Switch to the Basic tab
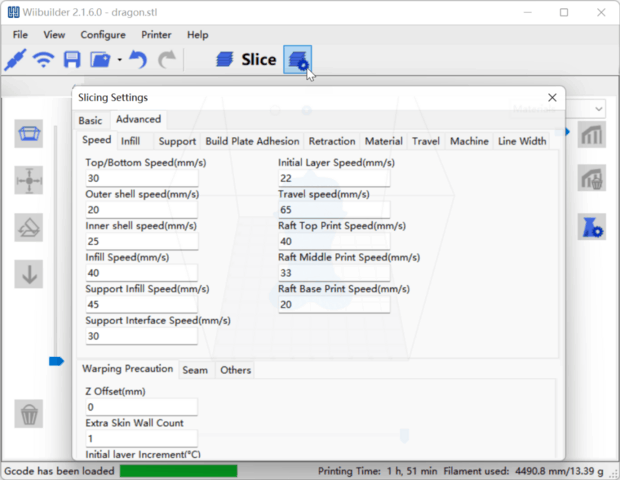Viewport: 620px width, 480px height. click(x=90, y=120)
